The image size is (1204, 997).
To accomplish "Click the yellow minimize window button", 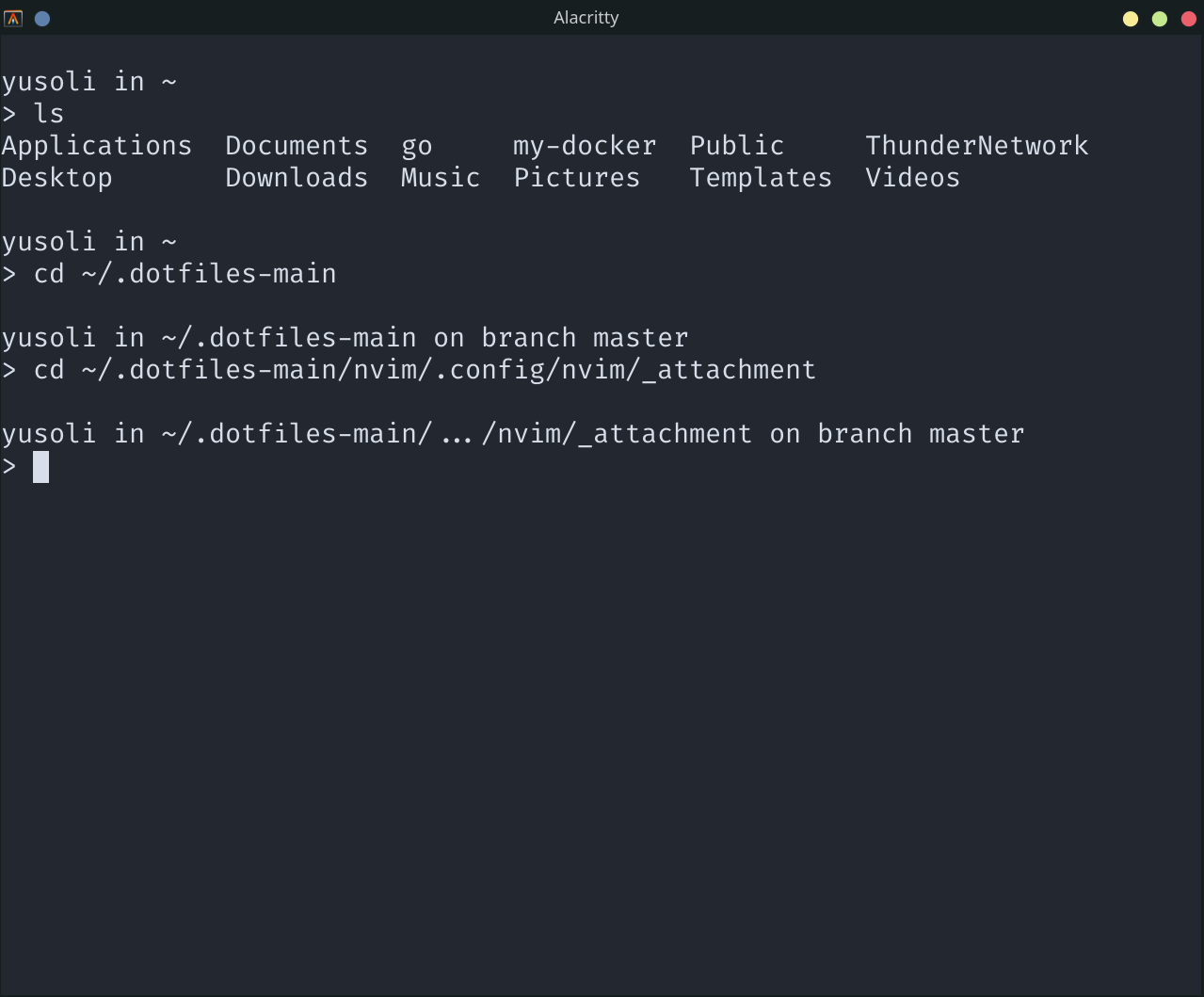I will click(x=1131, y=19).
